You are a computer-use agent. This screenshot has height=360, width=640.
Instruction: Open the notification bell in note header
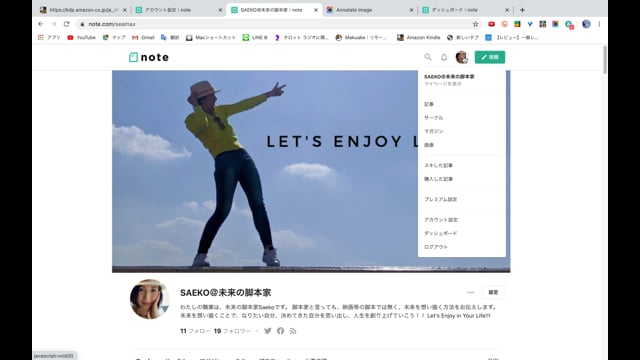point(444,57)
